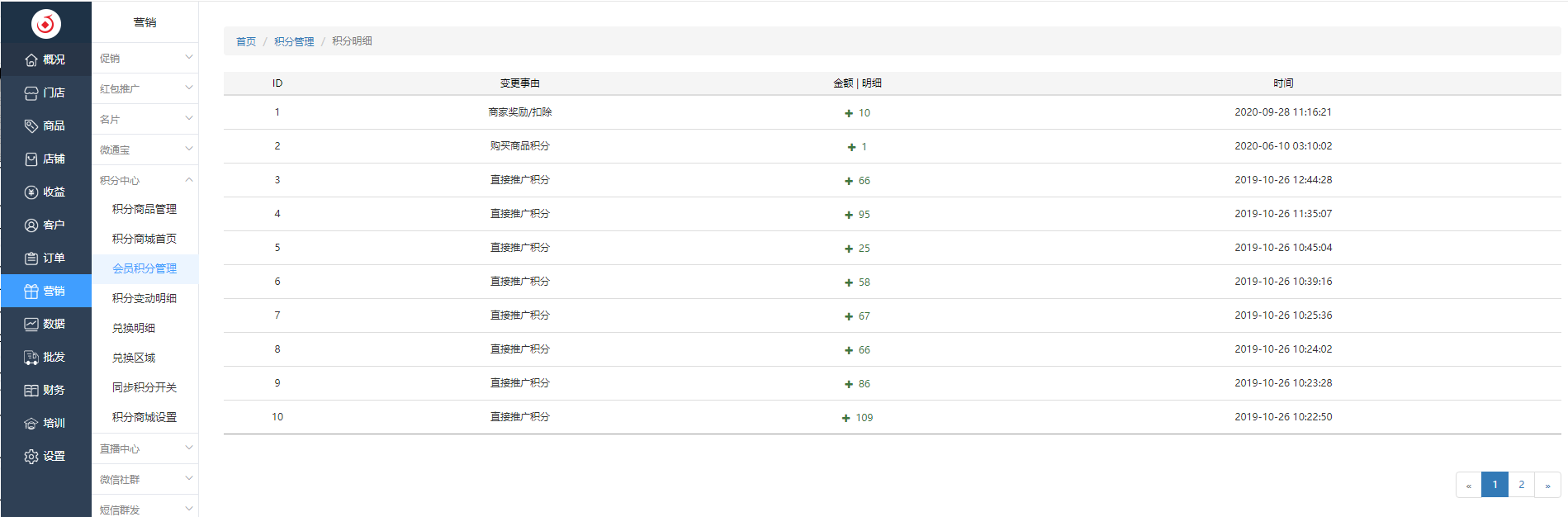Go to the 积分管理 breadcrumb link
The image size is (1568, 517).
click(x=294, y=41)
